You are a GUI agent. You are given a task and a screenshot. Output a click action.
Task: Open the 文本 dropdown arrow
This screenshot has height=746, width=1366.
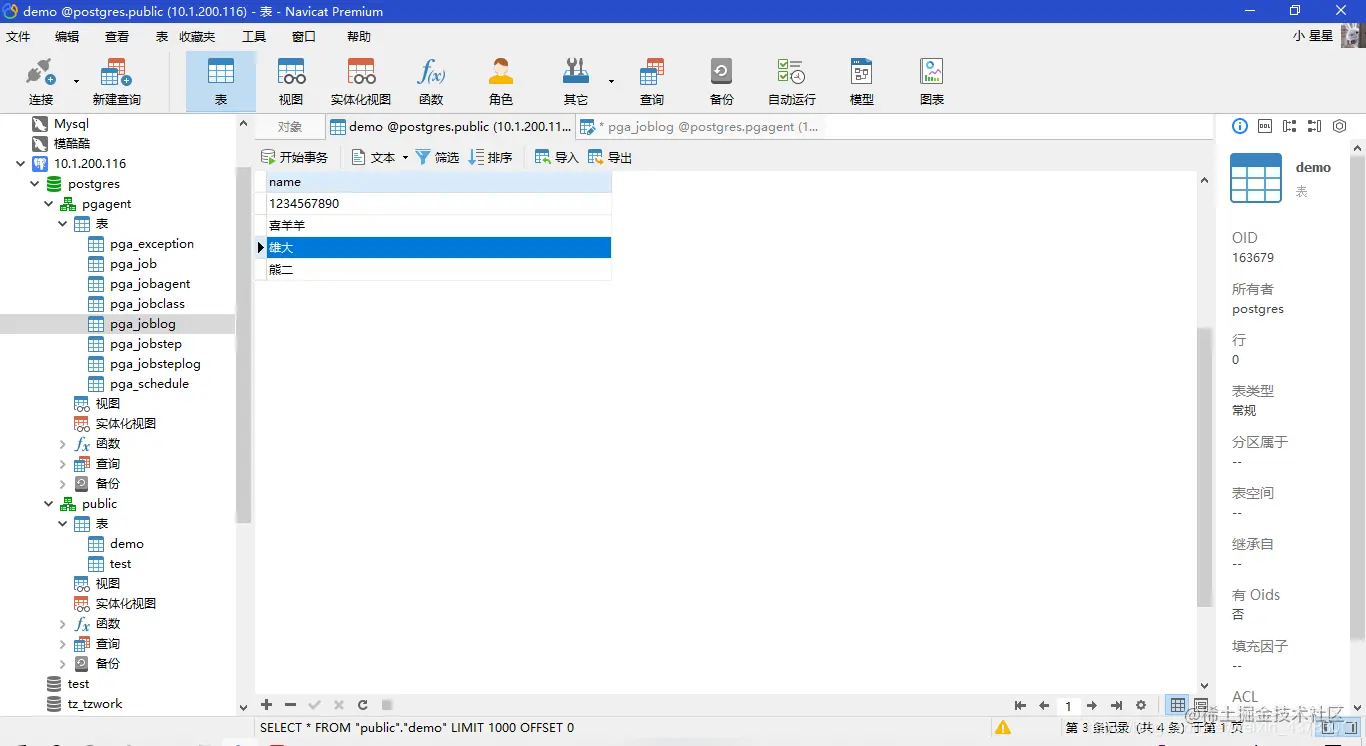[405, 158]
